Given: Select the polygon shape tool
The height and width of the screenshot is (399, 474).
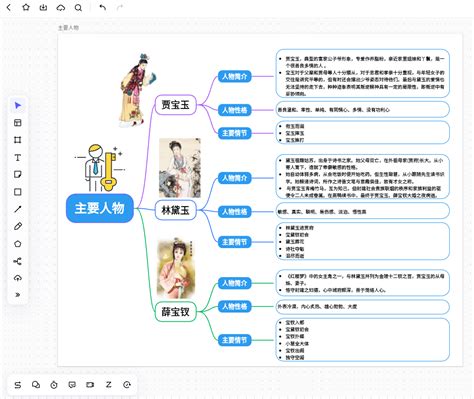Looking at the screenshot, I should [18, 244].
